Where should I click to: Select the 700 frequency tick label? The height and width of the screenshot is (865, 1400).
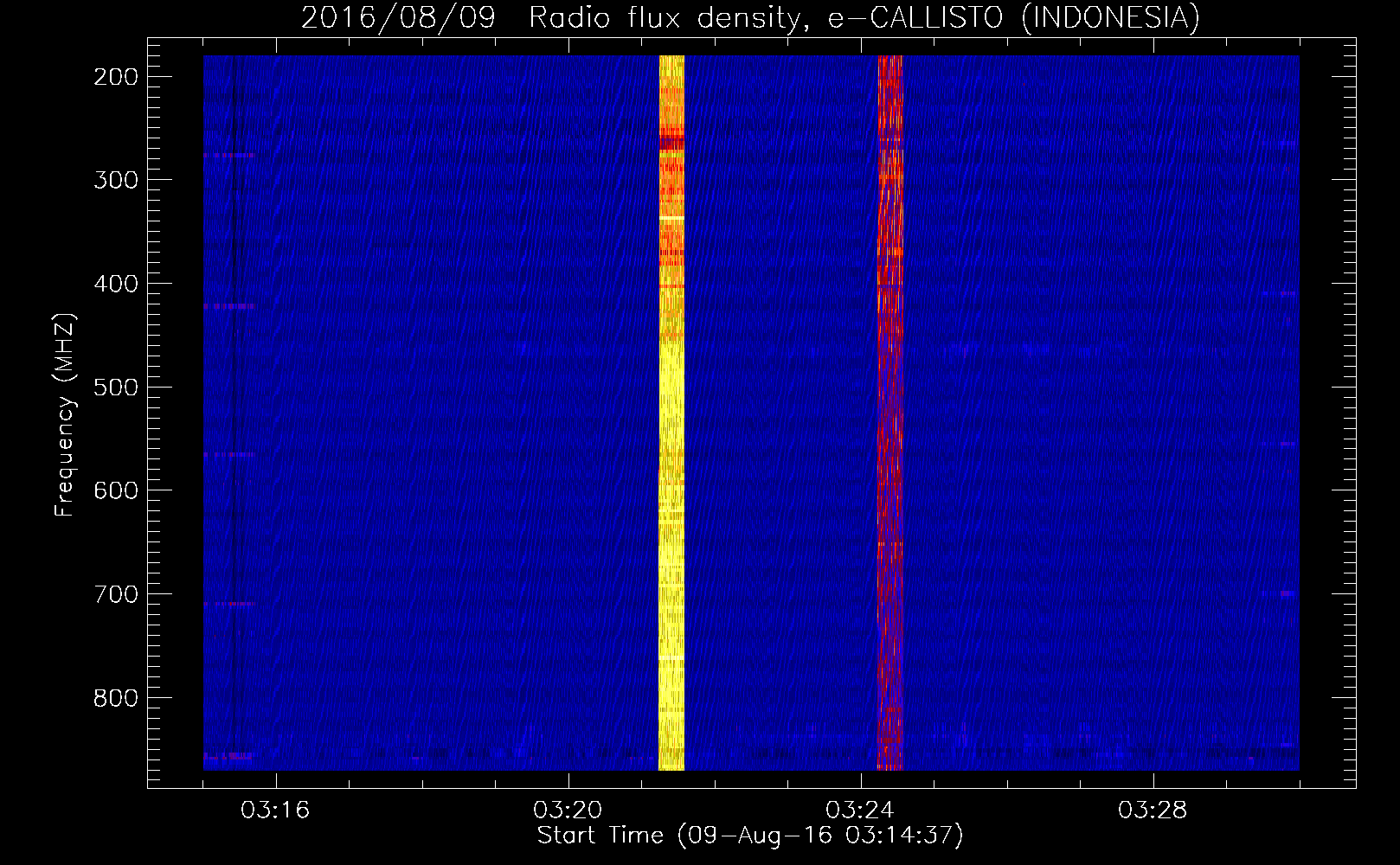pyautogui.click(x=116, y=594)
